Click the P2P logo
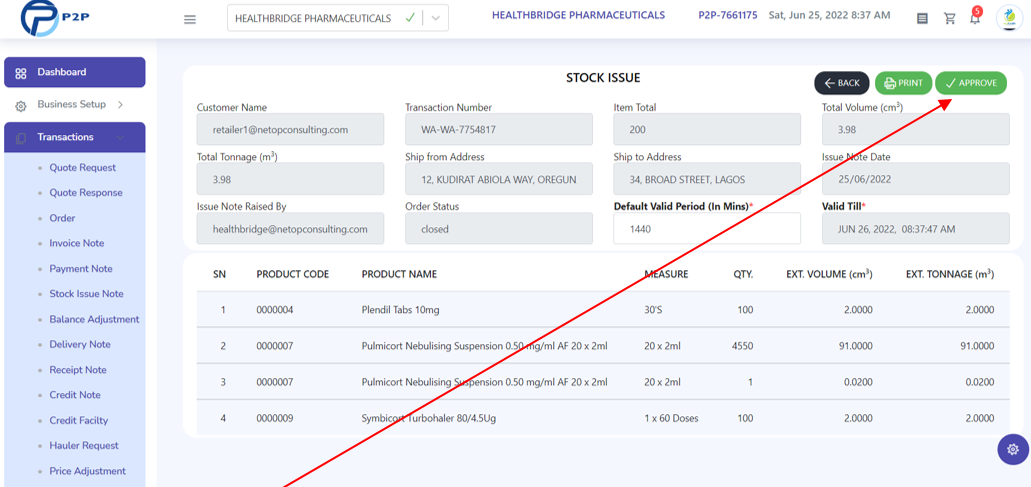The height and width of the screenshot is (487, 1031). tap(55, 18)
